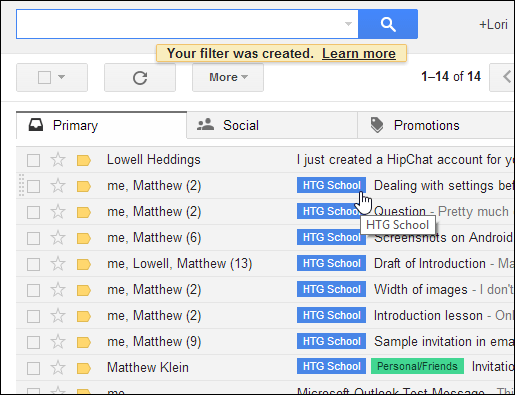This screenshot has width=515, height=395.
Task: Star the Screenshots on Android email
Action: coord(58,238)
